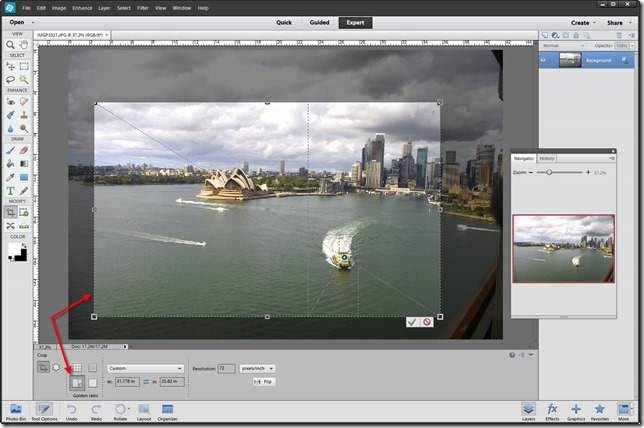Open the File menu
The width and height of the screenshot is (644, 428).
point(26,8)
